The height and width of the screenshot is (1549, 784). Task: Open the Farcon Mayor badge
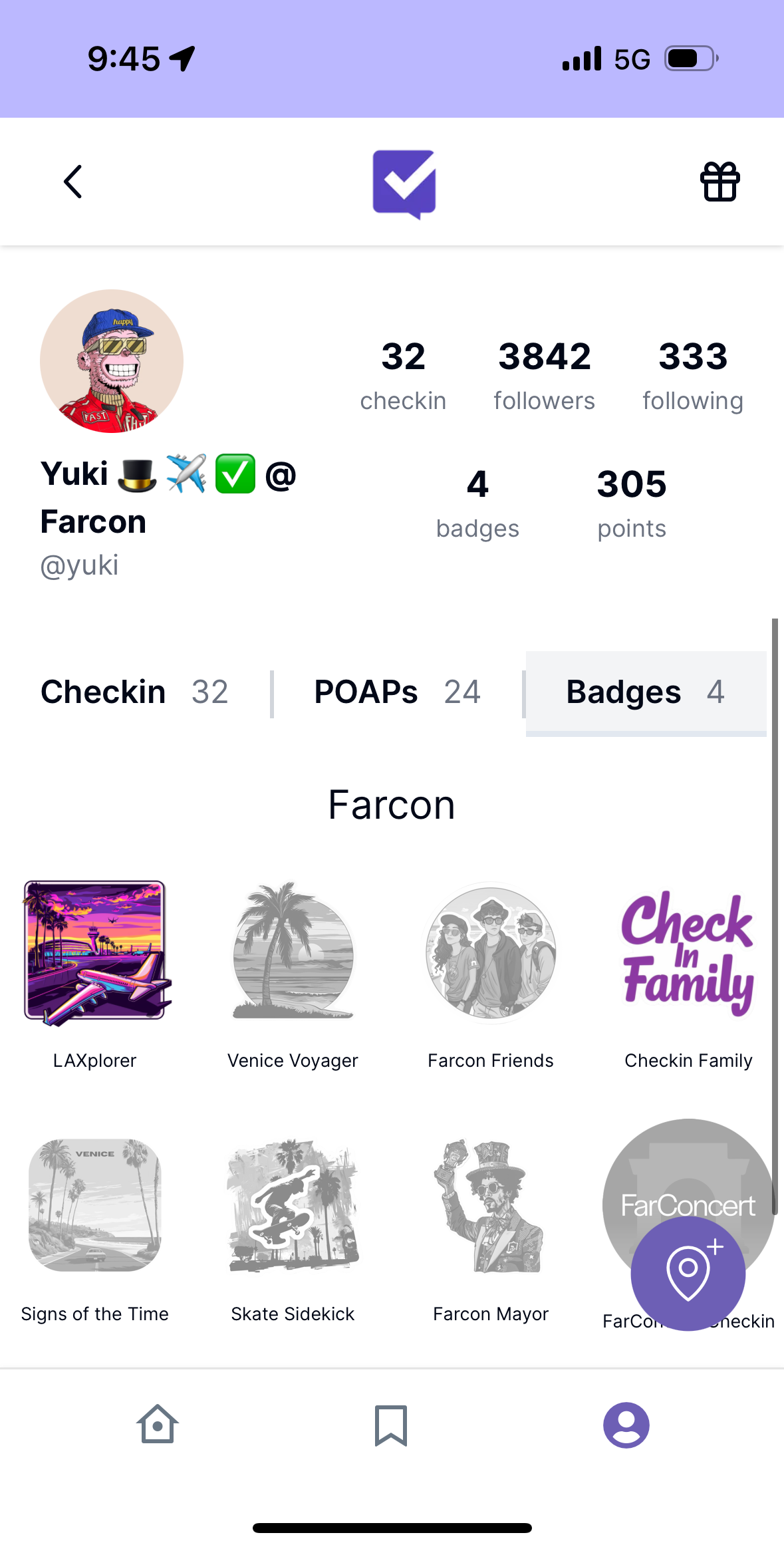[491, 1205]
